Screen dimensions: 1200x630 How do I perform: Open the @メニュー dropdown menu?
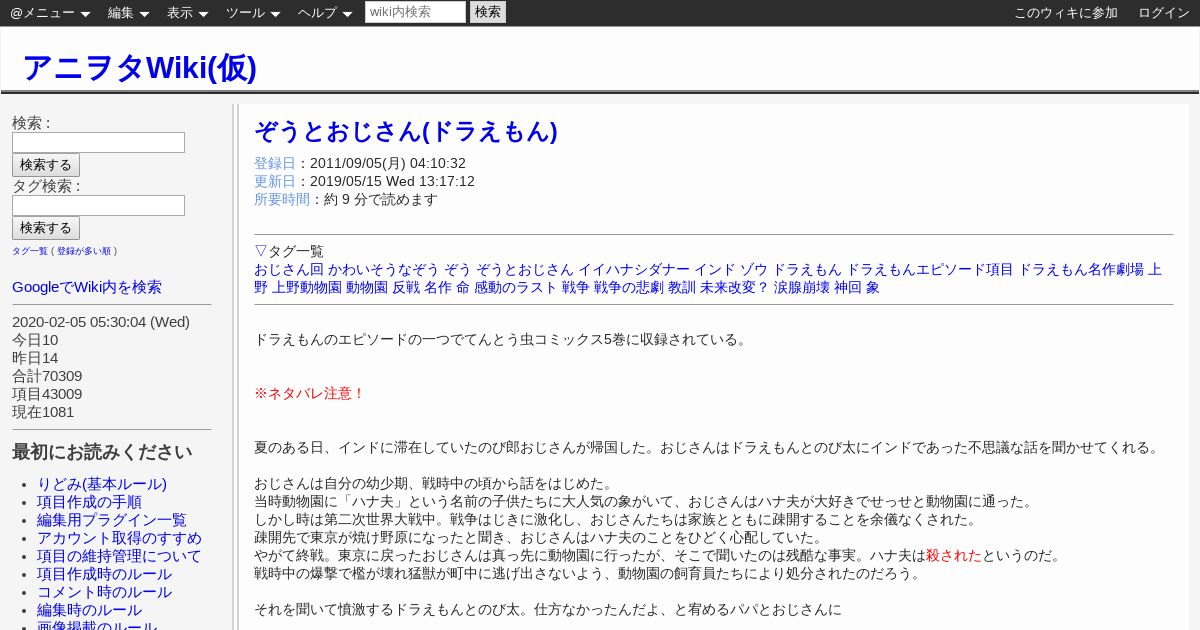tap(50, 13)
